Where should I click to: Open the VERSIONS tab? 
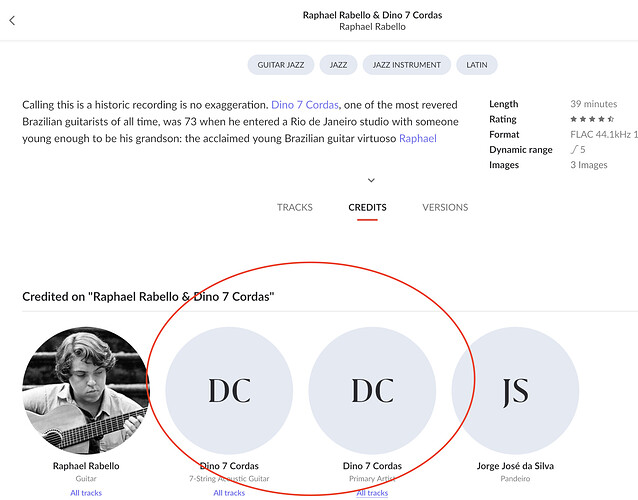tap(445, 207)
